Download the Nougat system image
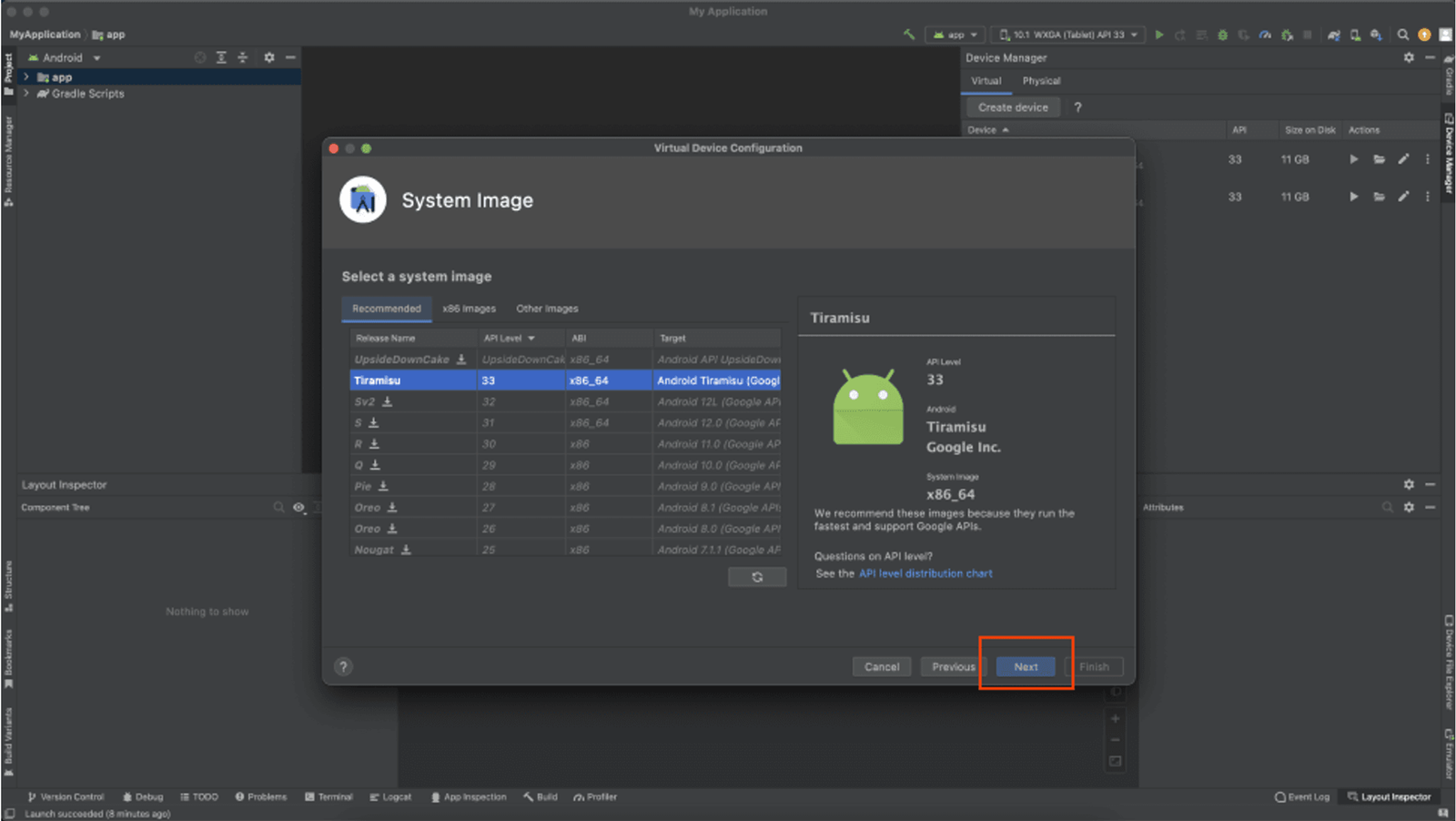Screen dimensions: 1456x821 coord(406,550)
